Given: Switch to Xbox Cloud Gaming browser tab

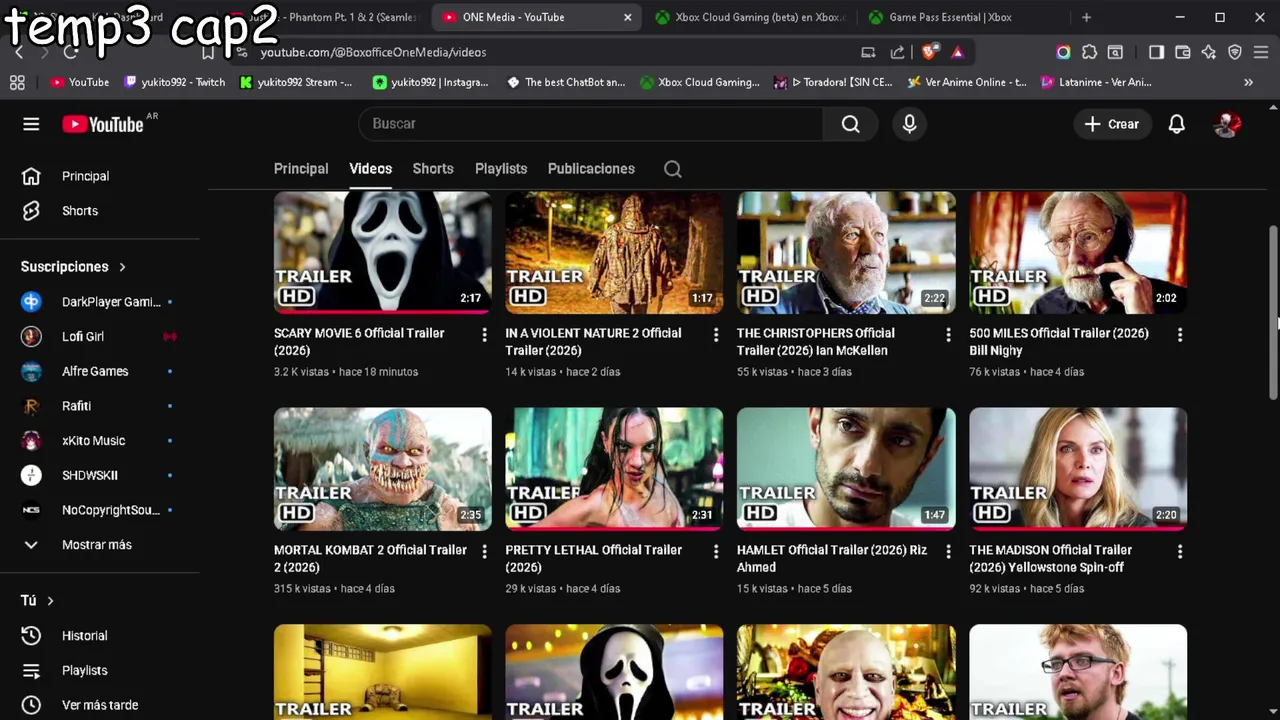Looking at the screenshot, I should 750,17.
